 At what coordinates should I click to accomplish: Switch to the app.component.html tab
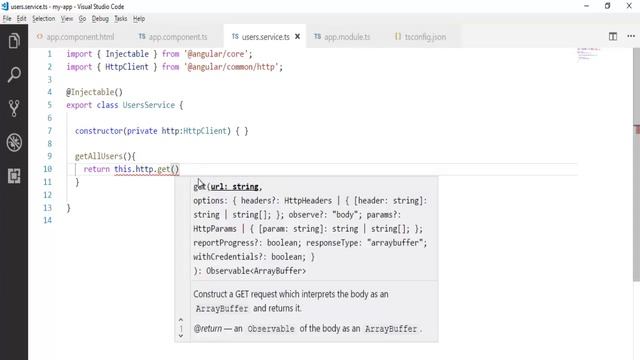tap(76, 37)
